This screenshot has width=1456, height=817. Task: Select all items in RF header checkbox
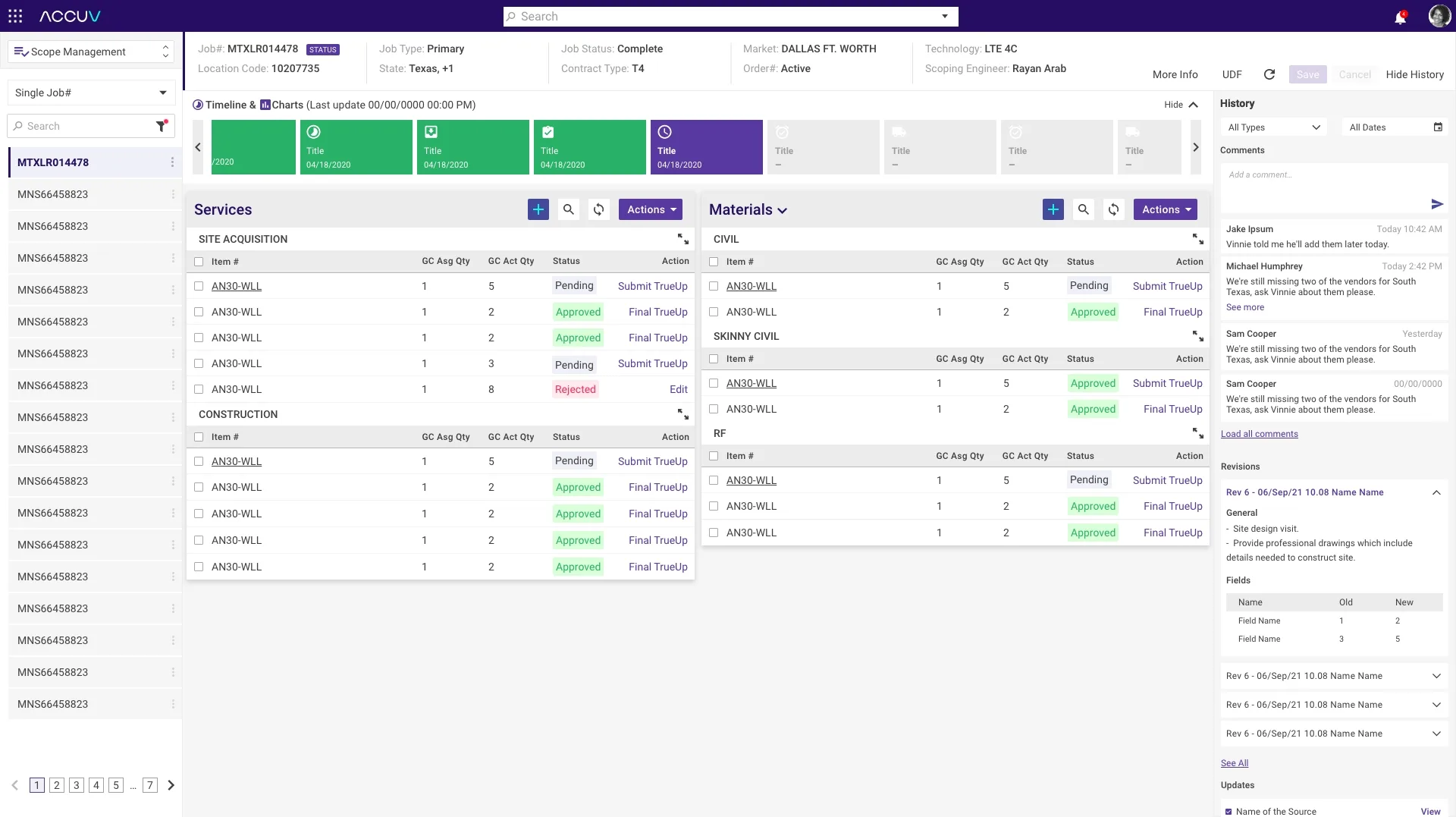[714, 456]
